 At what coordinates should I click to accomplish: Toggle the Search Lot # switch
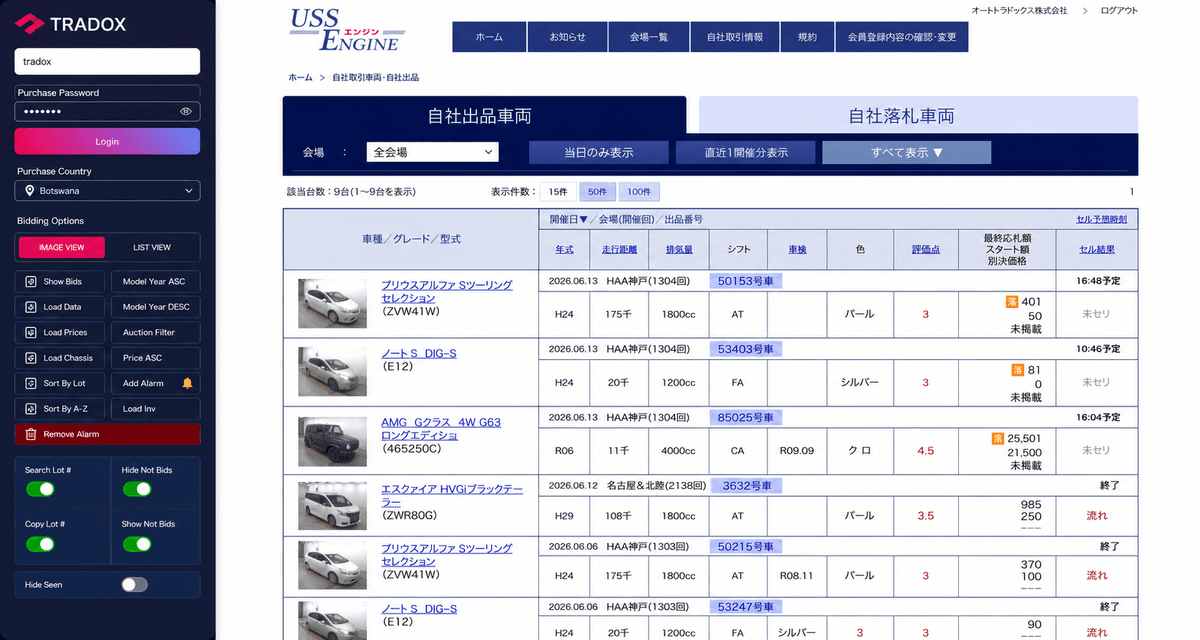(40, 489)
